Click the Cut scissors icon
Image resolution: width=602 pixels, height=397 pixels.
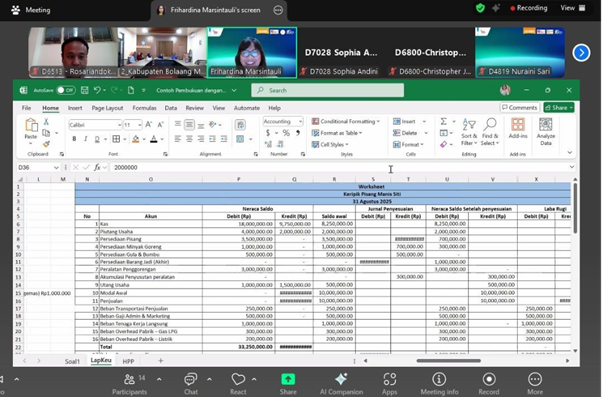pyautogui.click(x=46, y=122)
